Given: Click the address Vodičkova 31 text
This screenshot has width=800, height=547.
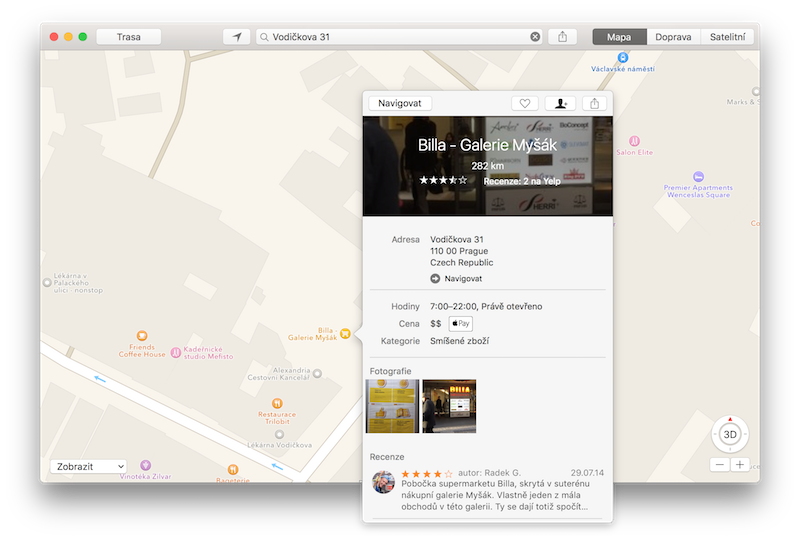Looking at the screenshot, I should point(457,239).
